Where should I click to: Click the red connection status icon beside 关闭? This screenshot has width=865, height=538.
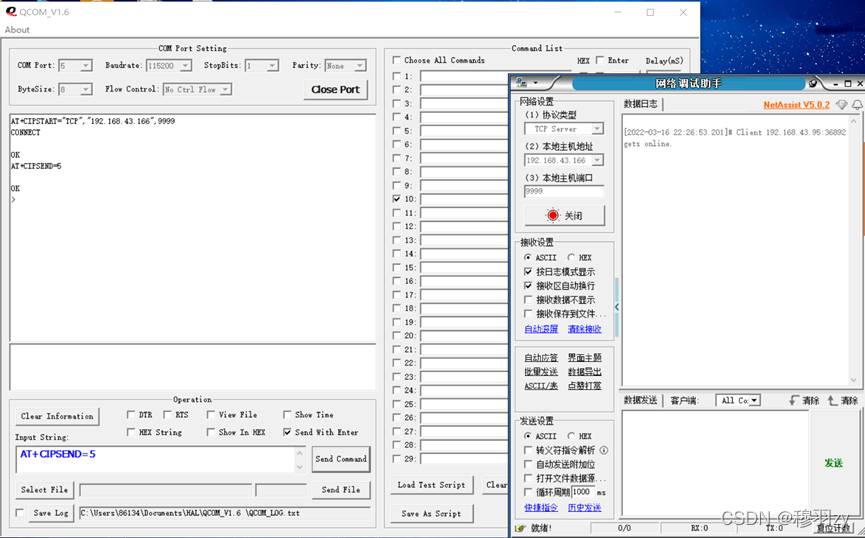553,215
